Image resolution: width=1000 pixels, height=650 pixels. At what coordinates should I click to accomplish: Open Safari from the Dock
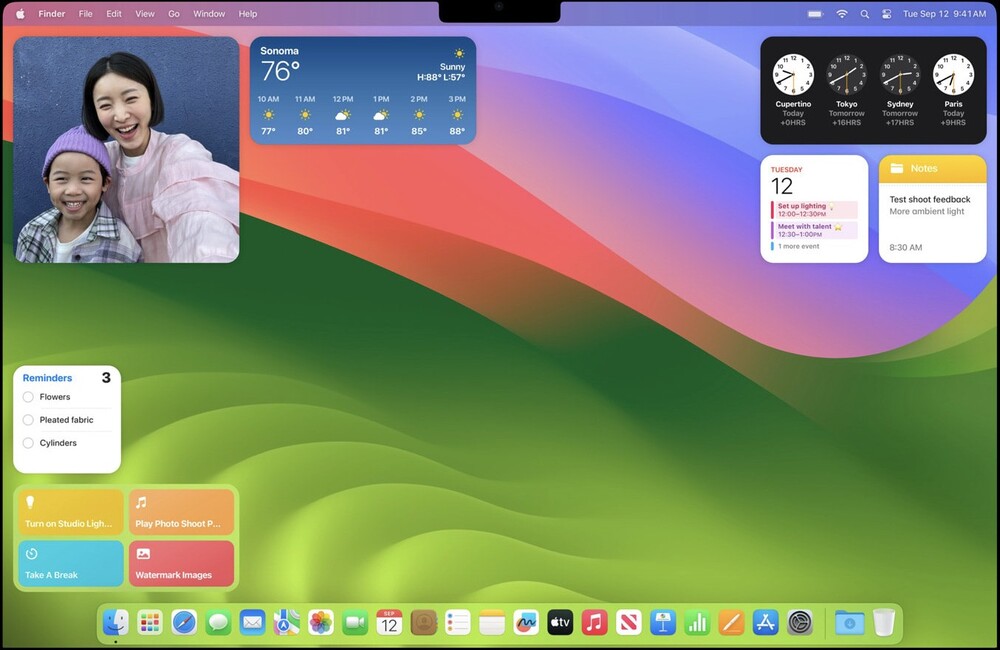(x=184, y=622)
